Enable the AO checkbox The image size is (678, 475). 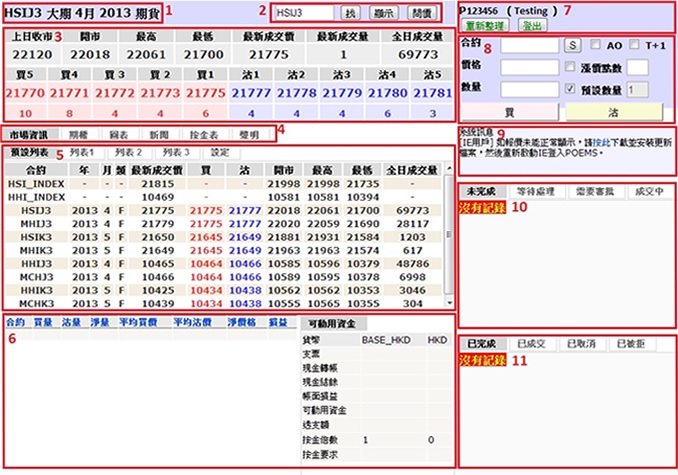pyautogui.click(x=596, y=46)
